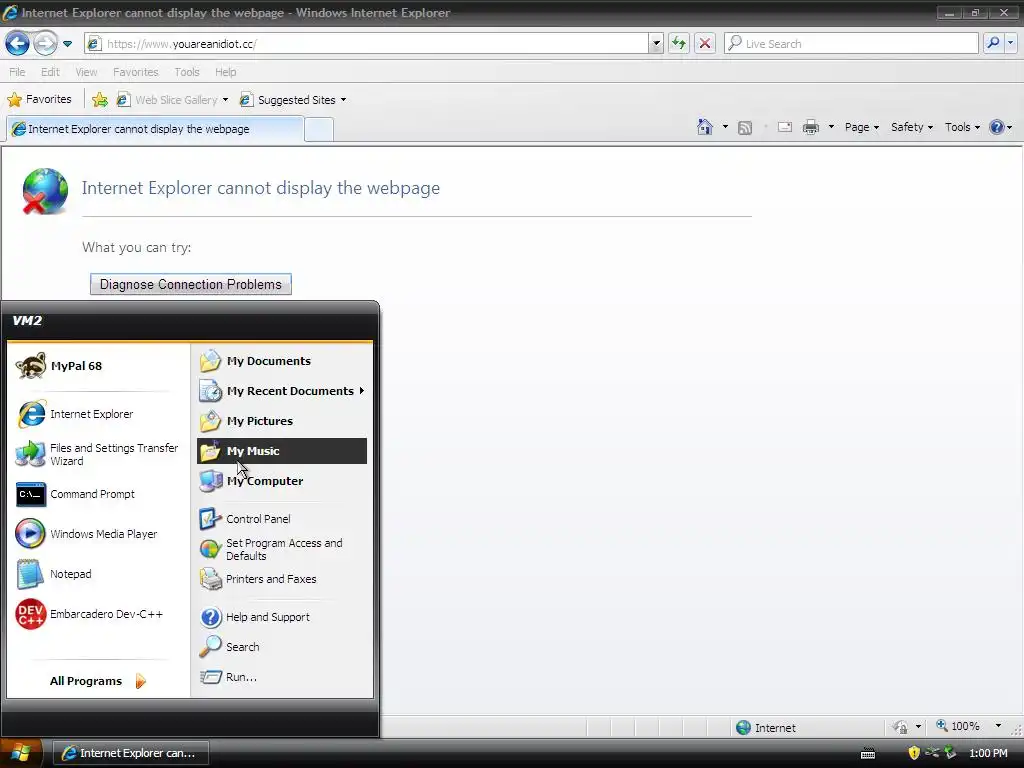1024x768 pixels.
Task: Open the Run... dialog
Action: (281, 677)
